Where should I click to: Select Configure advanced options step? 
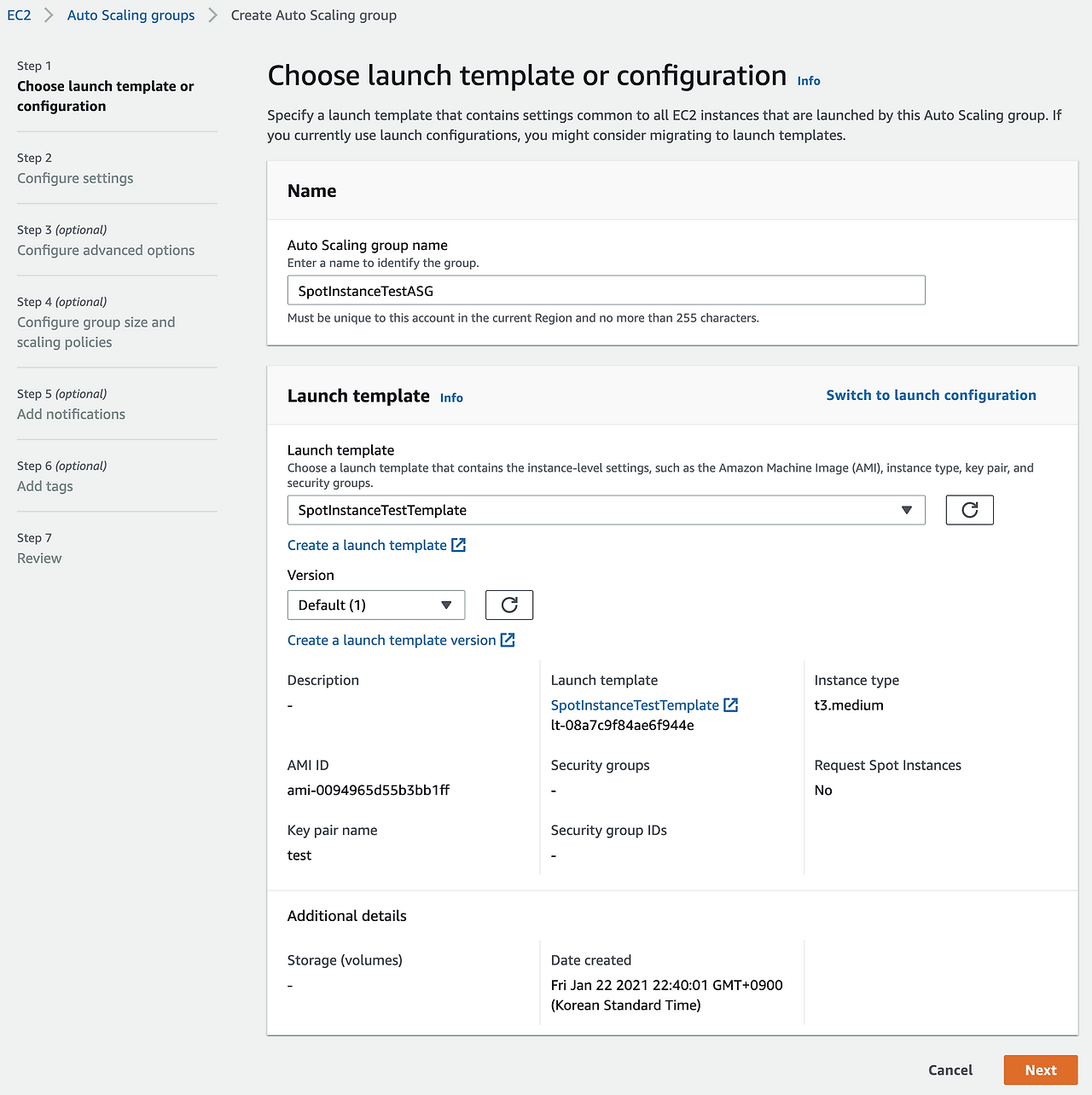tap(106, 250)
